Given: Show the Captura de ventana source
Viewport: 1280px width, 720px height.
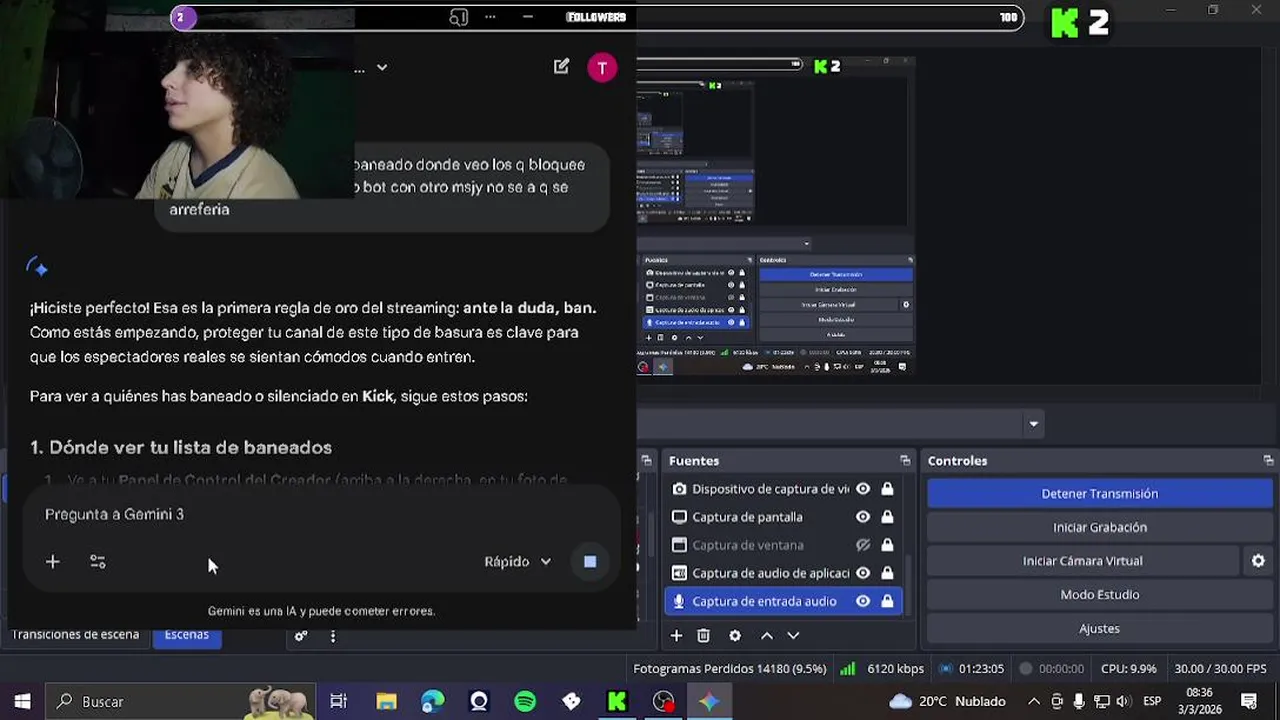Looking at the screenshot, I should [862, 545].
